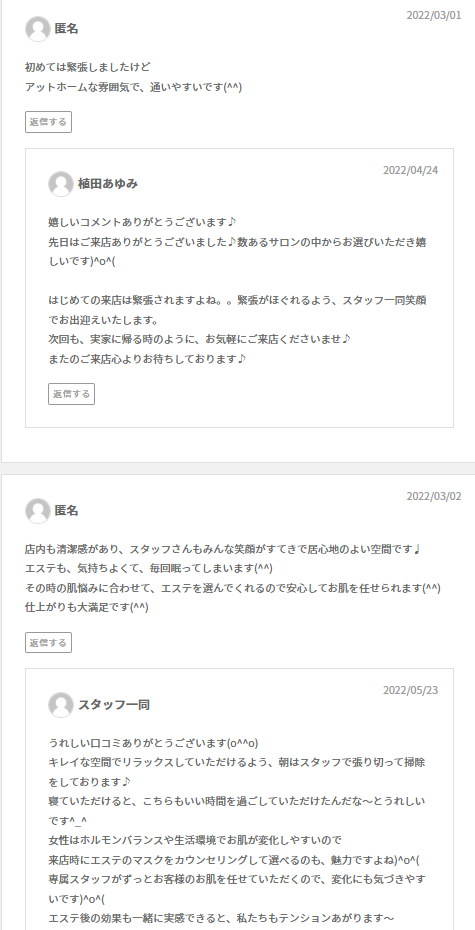Click 植田あゆみ's profile avatar
This screenshot has width=475, height=930.
pyautogui.click(x=60, y=184)
